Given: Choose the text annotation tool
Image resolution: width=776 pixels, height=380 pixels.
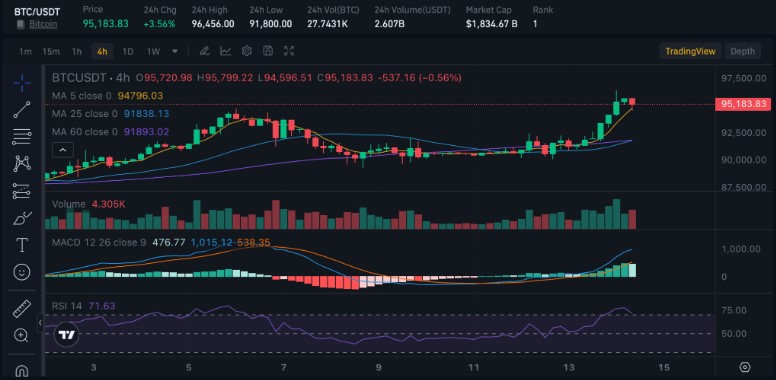Looking at the screenshot, I should (x=22, y=245).
